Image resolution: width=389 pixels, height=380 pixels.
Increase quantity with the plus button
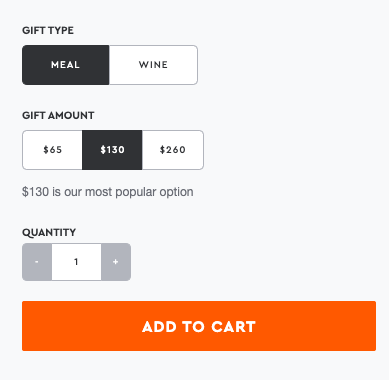pyautogui.click(x=116, y=262)
